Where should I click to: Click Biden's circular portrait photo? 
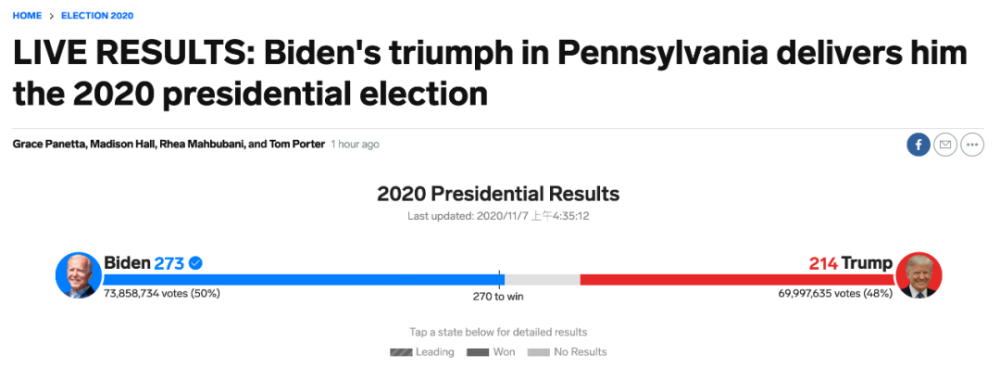tap(78, 275)
